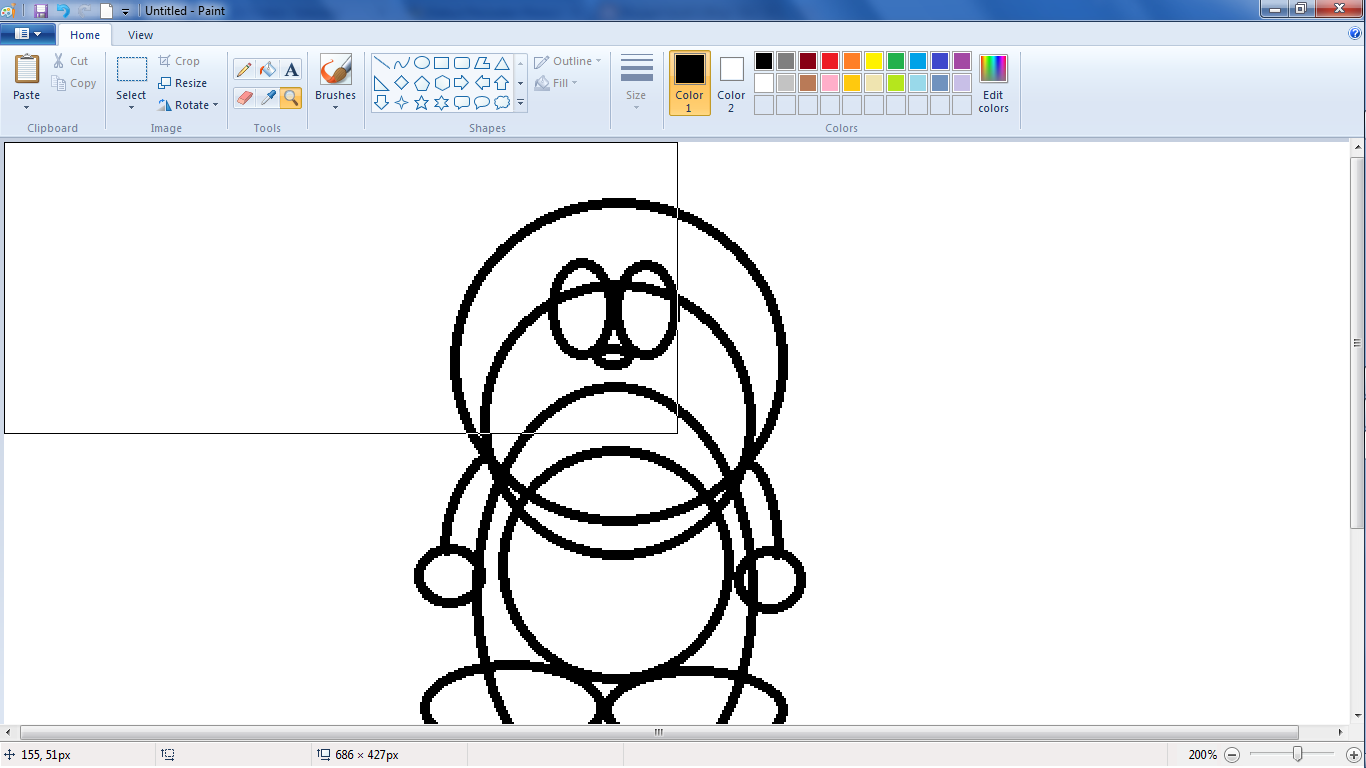Choose the Oval callout shape
Viewport: 1366px width, 768px height.
(x=481, y=102)
